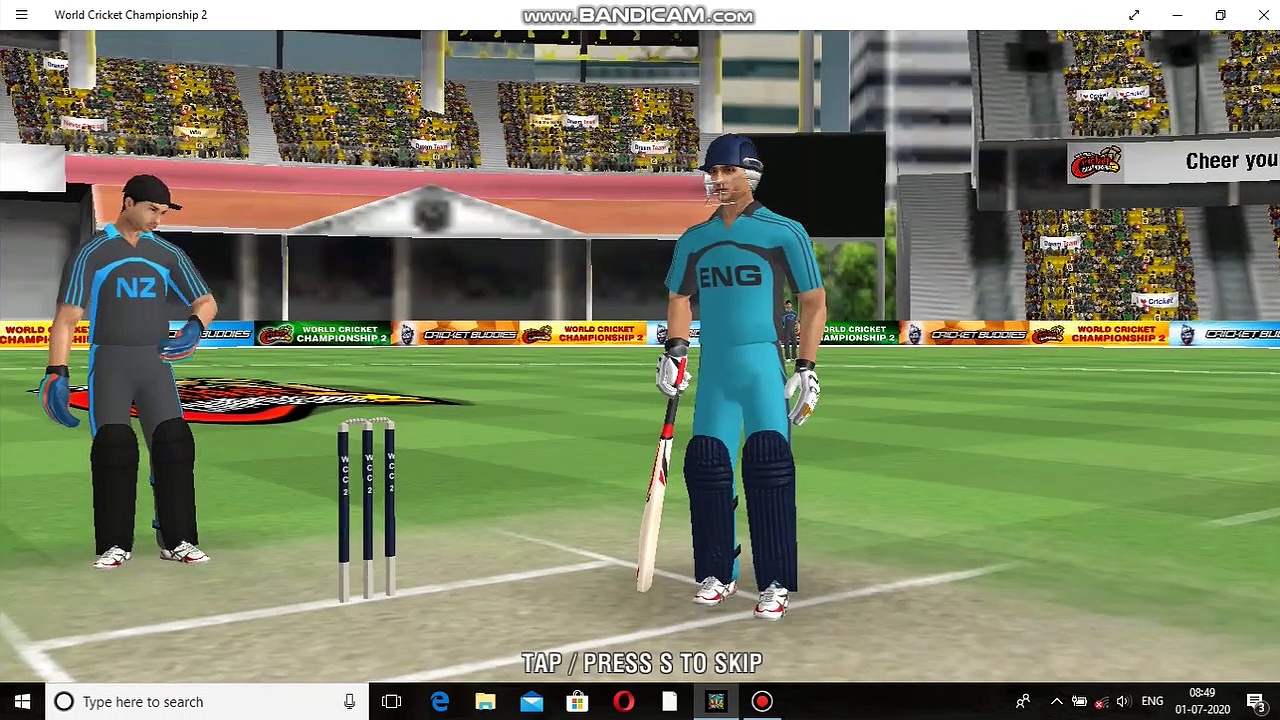Open the Action Center notifications panel
This screenshot has height=720, width=1280.
pyautogui.click(x=1255, y=701)
